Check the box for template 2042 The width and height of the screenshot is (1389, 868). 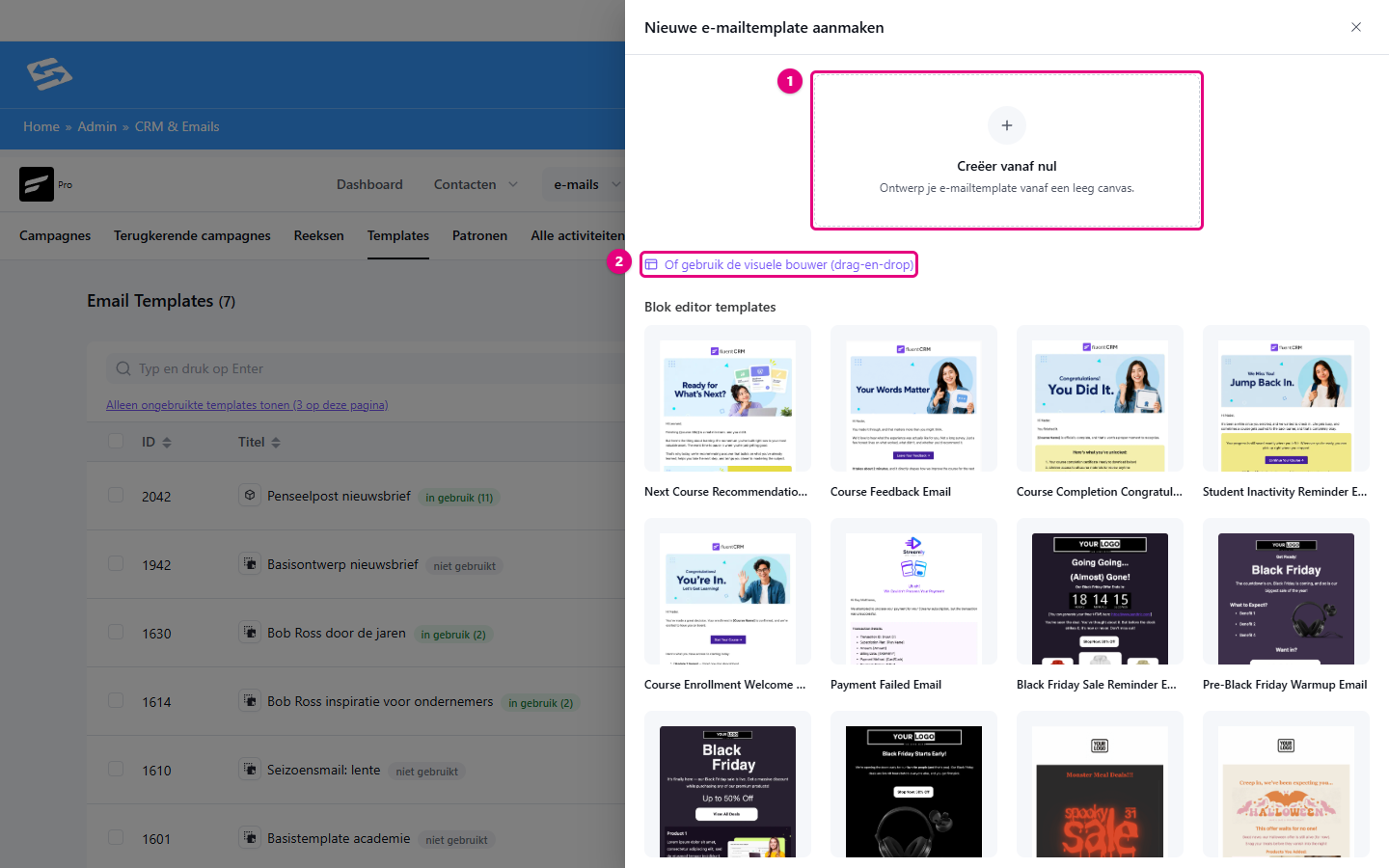(x=116, y=495)
